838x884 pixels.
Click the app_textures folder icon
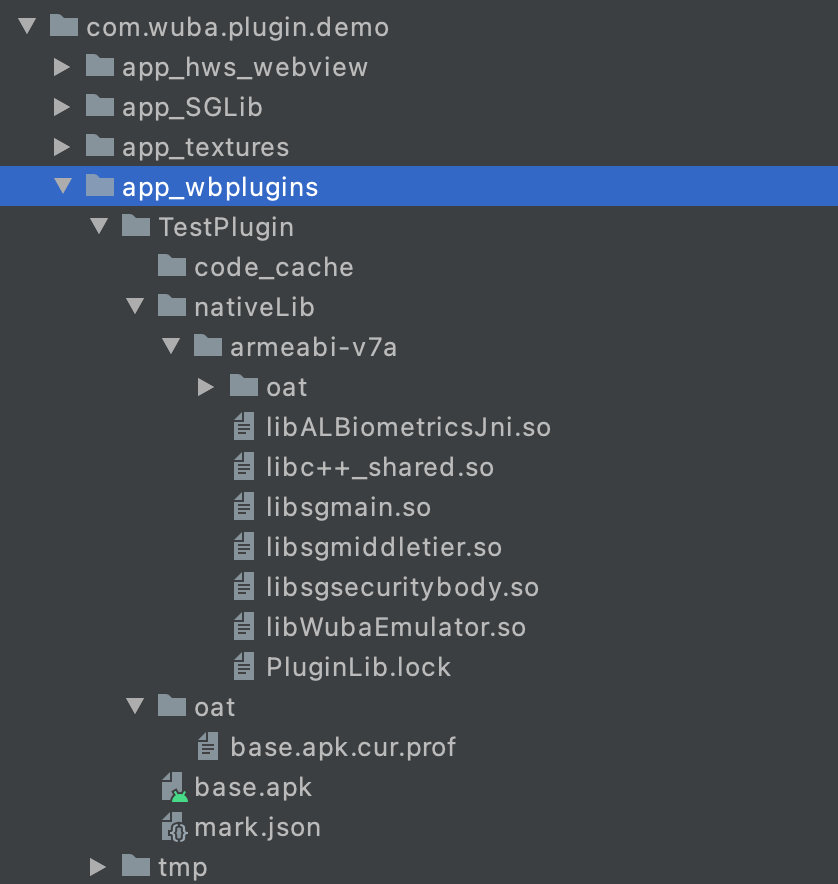tap(100, 147)
